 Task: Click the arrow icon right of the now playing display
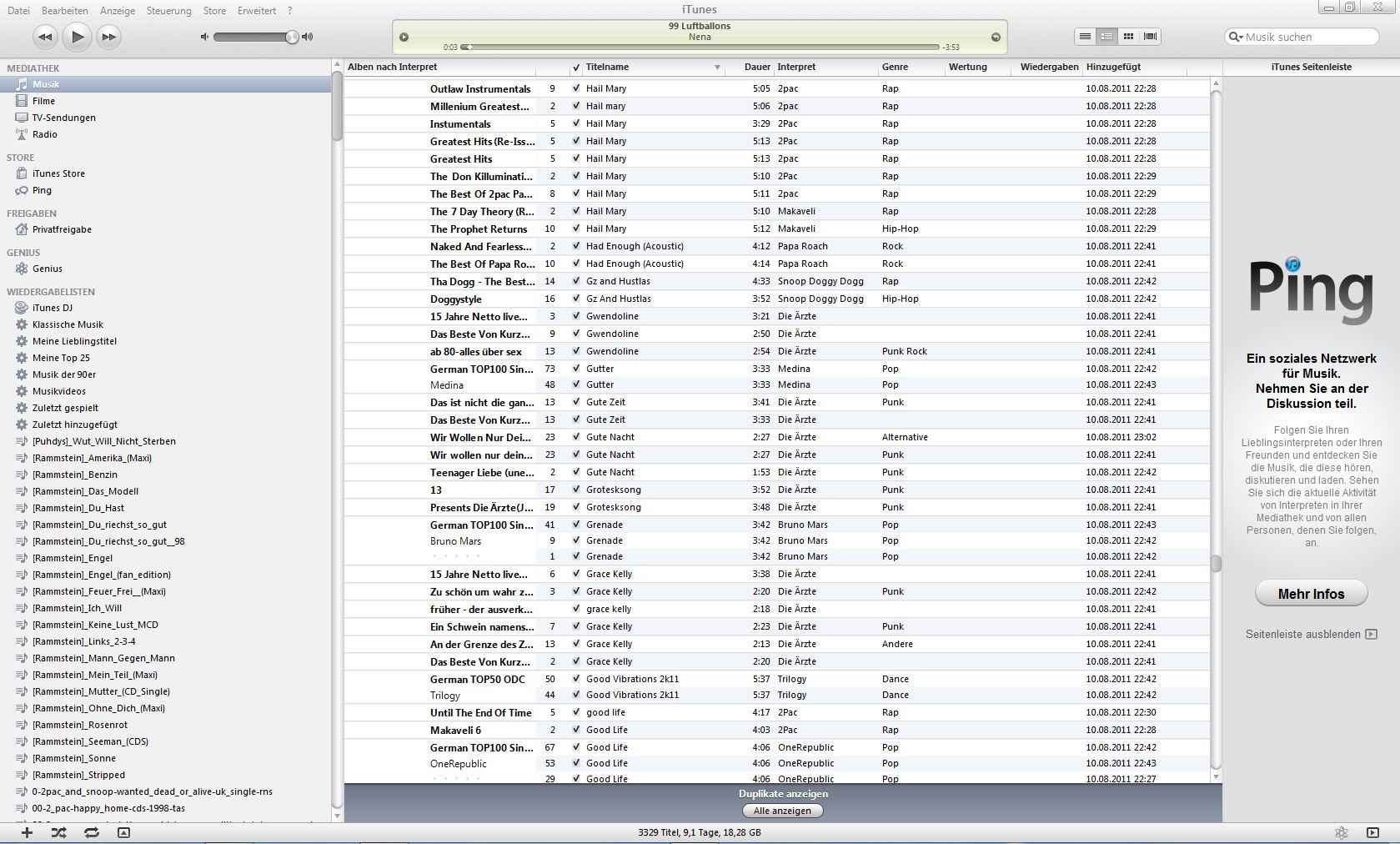click(996, 37)
